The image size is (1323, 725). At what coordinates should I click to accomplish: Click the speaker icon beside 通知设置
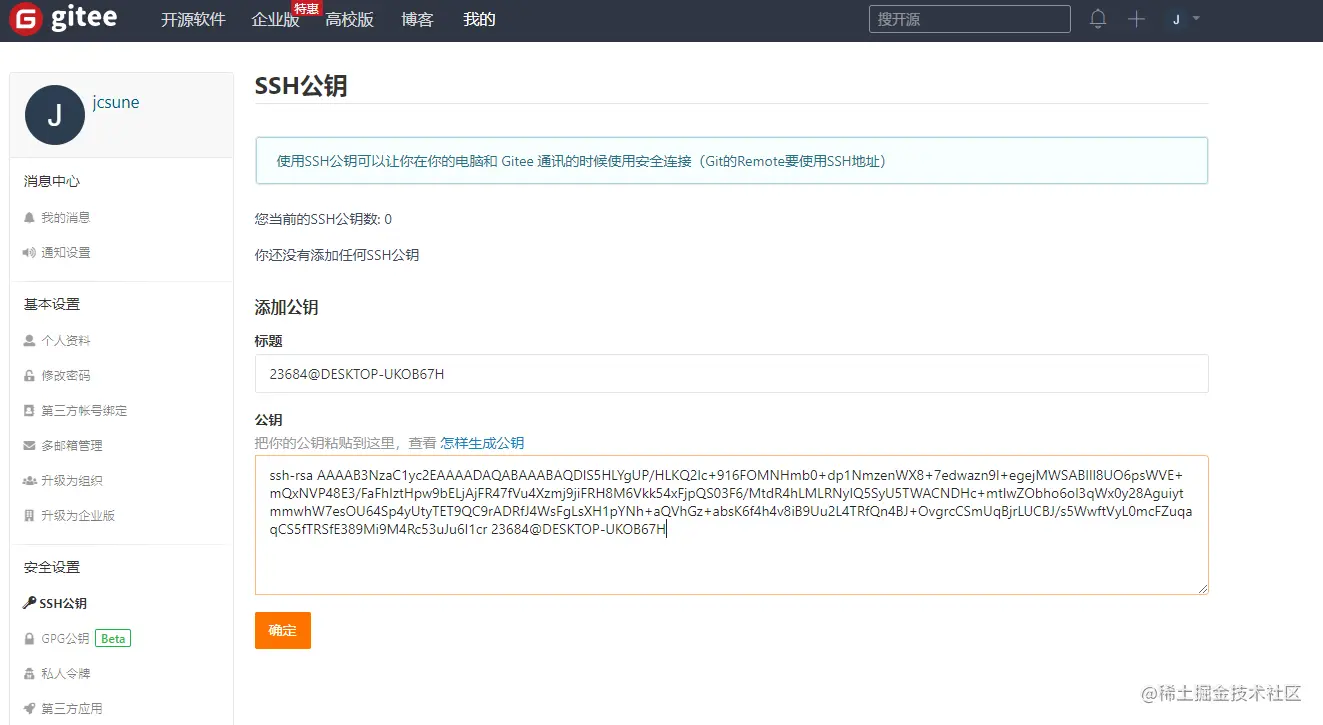pos(29,252)
